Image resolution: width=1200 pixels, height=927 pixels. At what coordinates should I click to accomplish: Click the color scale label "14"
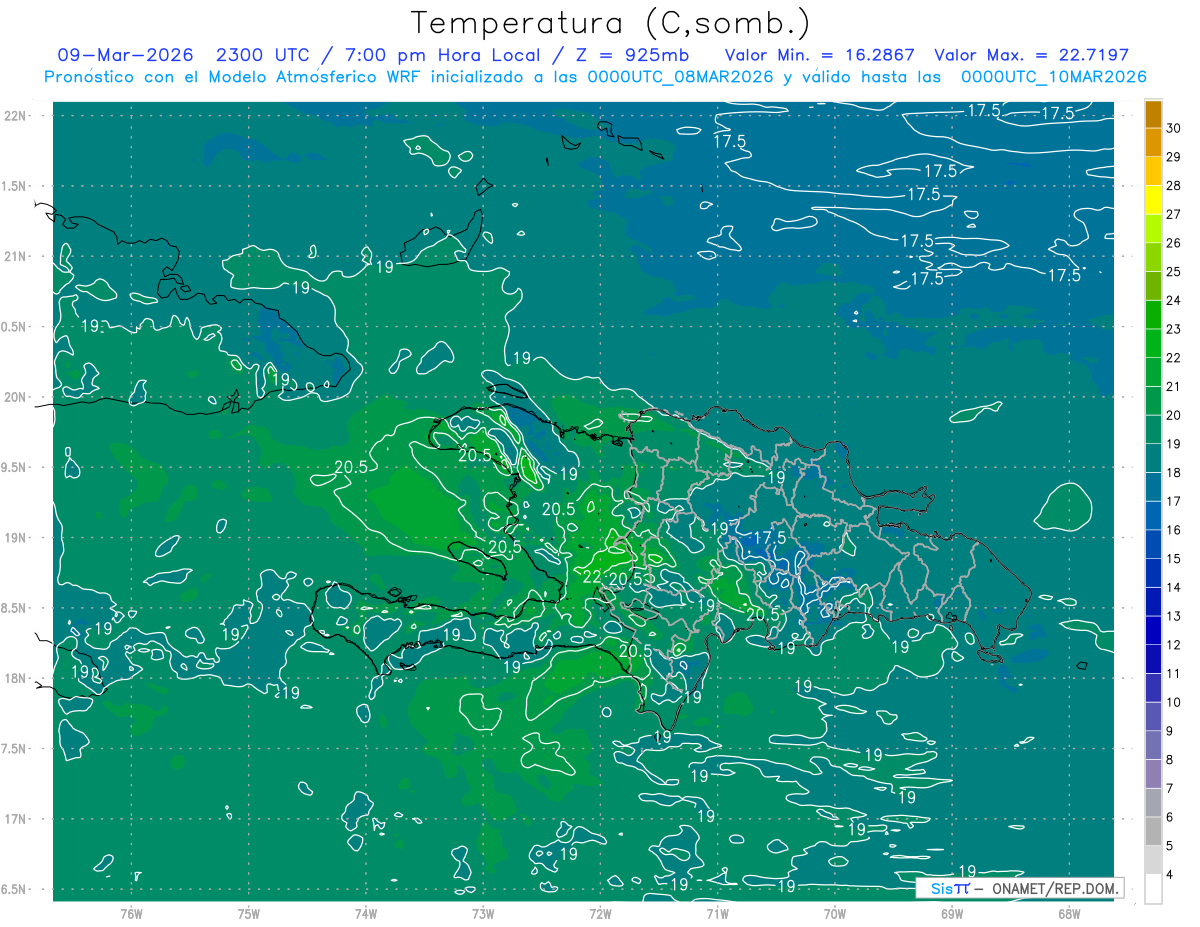(1174, 587)
